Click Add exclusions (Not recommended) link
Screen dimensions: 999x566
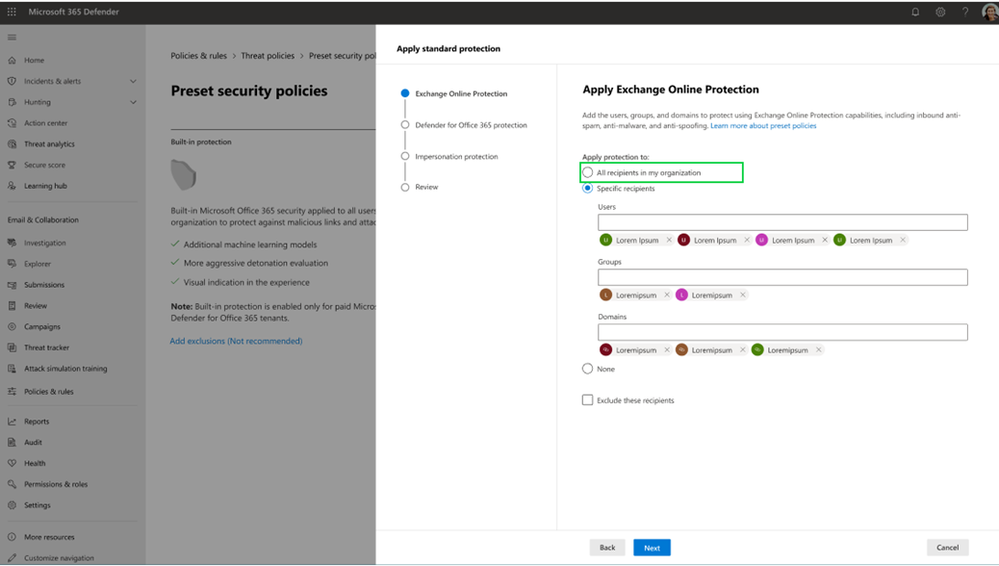(x=236, y=341)
